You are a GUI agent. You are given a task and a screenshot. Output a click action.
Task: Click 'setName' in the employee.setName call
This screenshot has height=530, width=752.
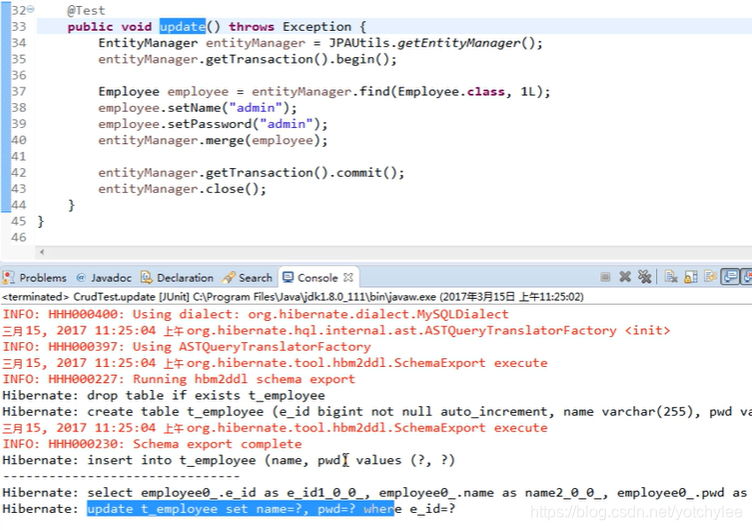click(x=194, y=108)
